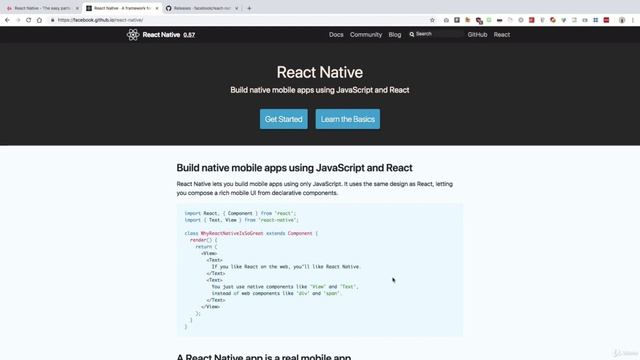Close the active React Native framework tab
The image size is (640, 360).
(157, 8)
